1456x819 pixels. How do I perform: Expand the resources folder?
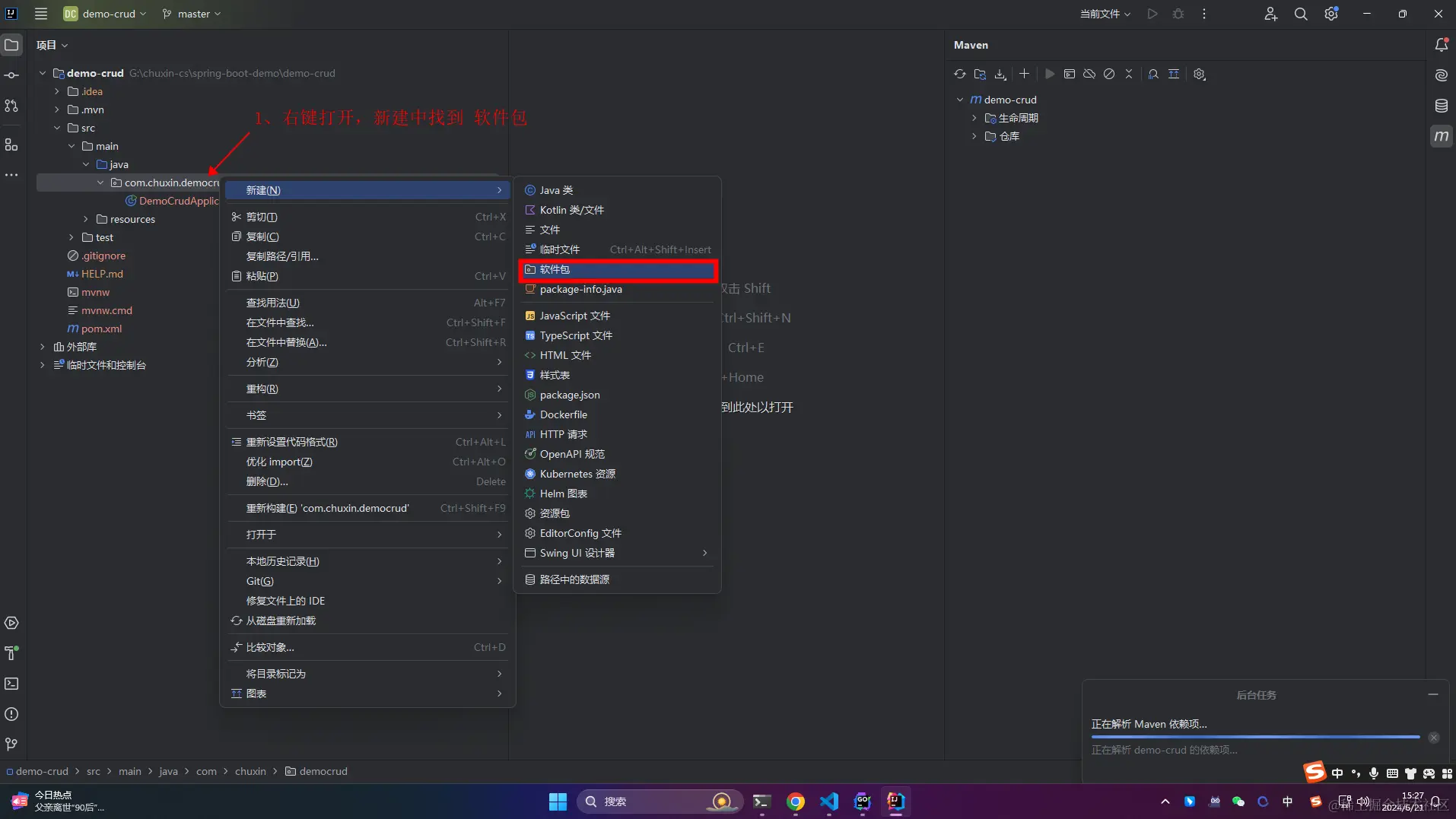pos(86,219)
